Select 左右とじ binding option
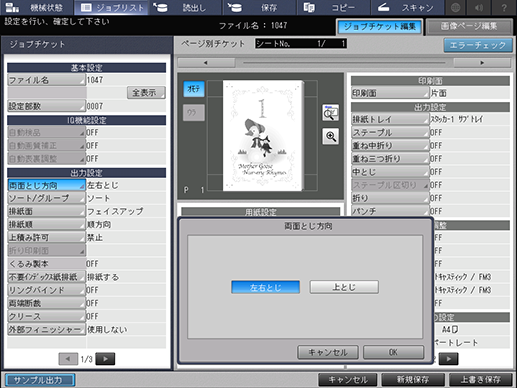 265,287
